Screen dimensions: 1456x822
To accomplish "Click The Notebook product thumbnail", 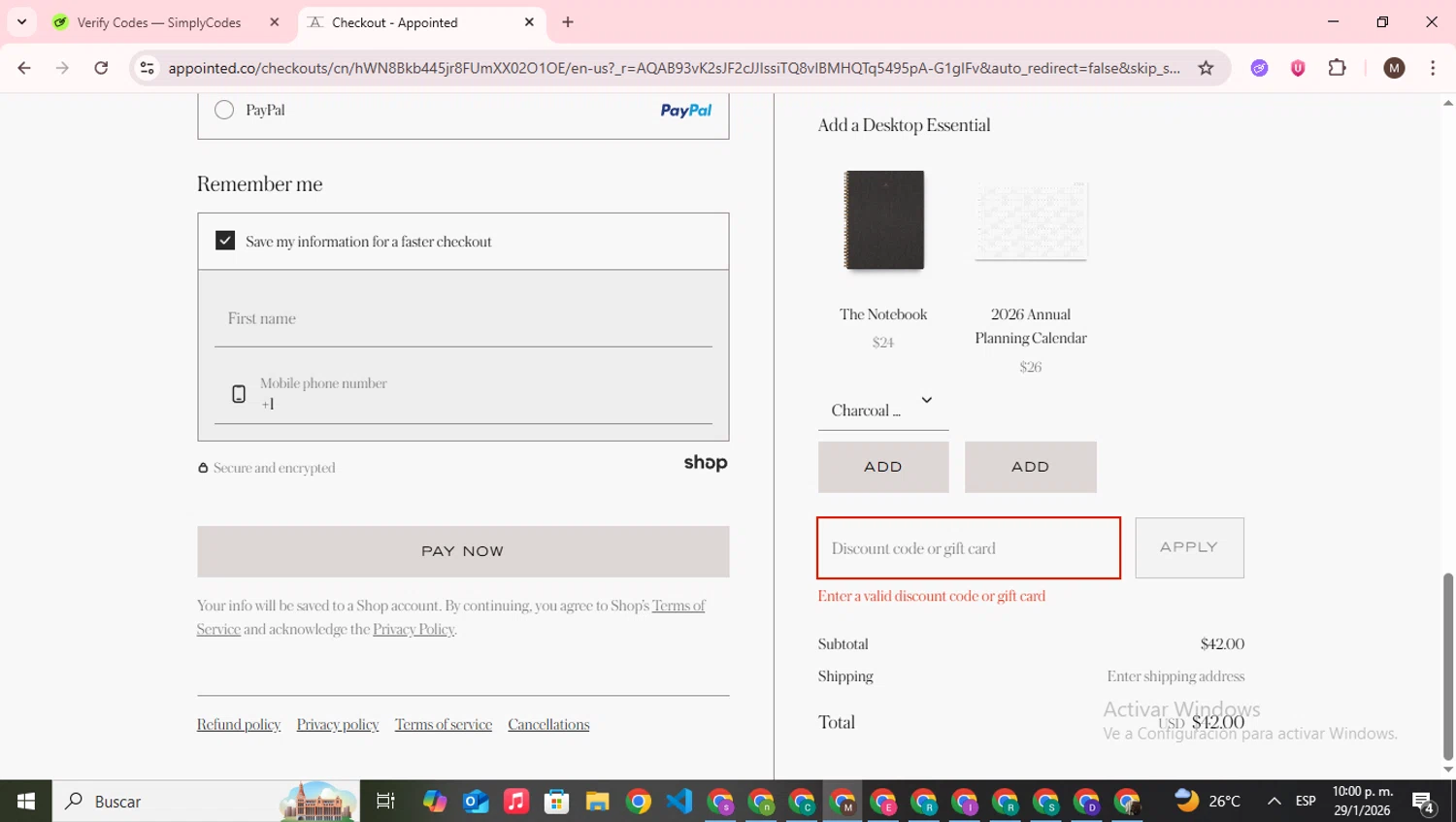I will tap(883, 220).
